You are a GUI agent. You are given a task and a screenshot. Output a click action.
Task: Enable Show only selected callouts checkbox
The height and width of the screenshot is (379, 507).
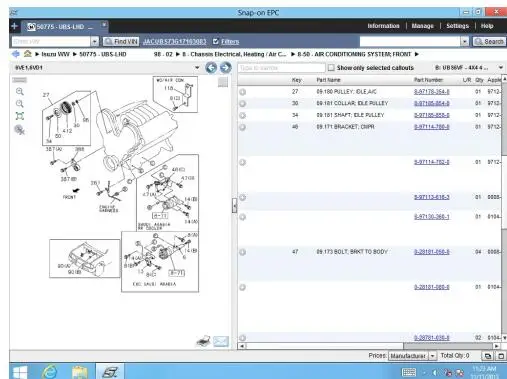tap(331, 68)
